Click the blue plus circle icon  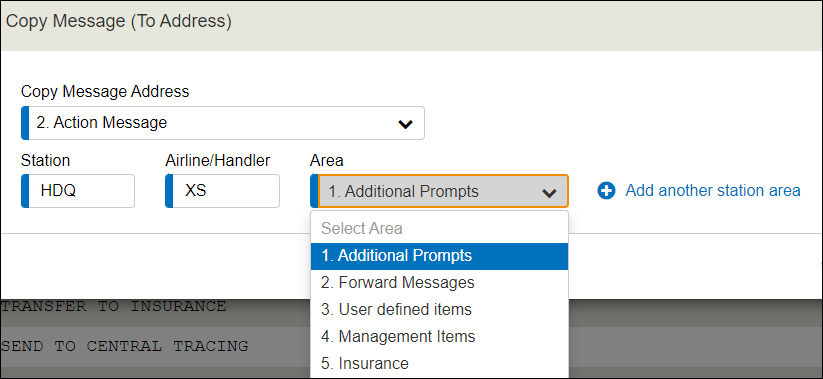point(606,191)
